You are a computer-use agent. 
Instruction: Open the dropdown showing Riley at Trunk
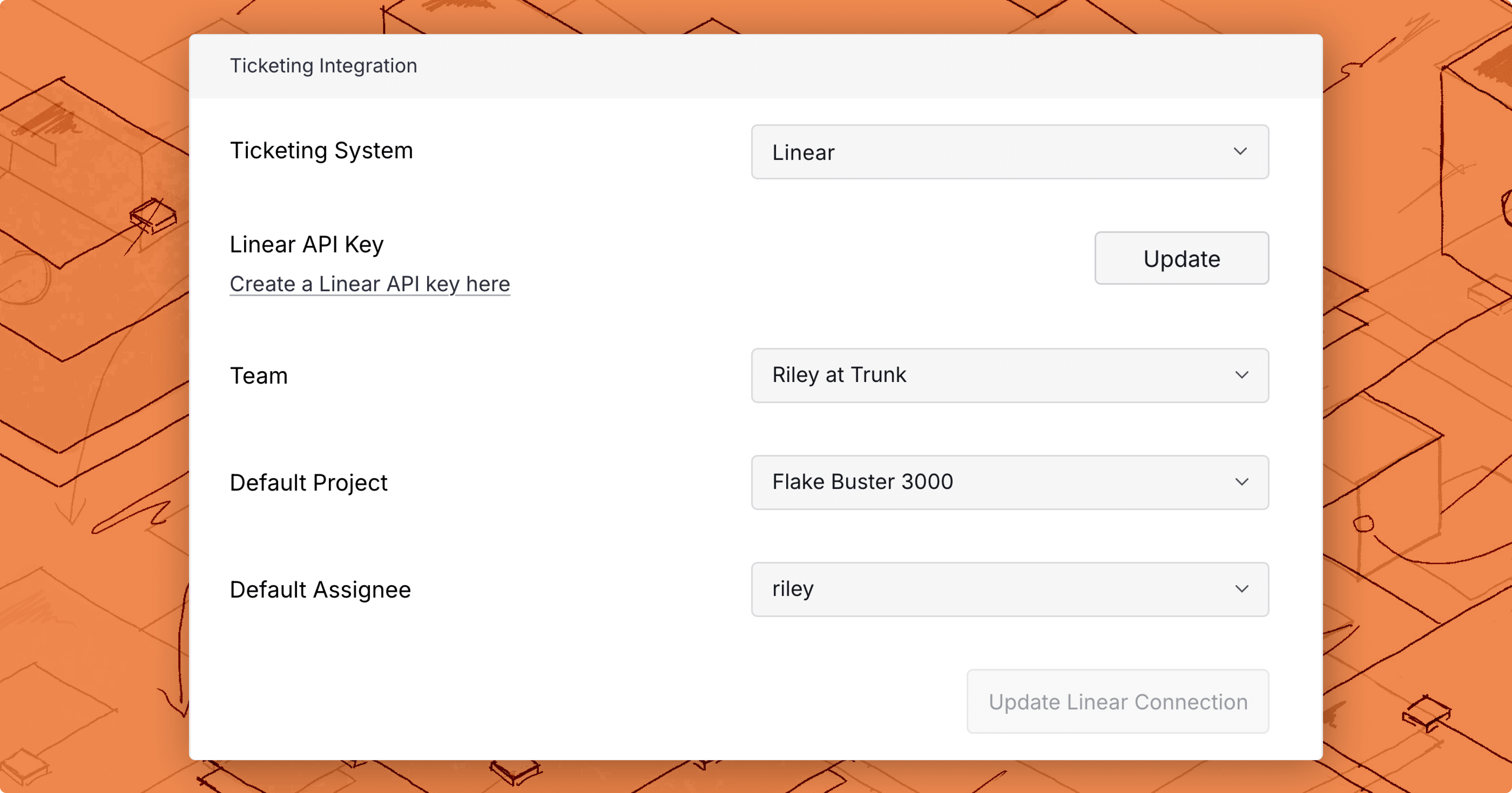pyautogui.click(x=998, y=375)
